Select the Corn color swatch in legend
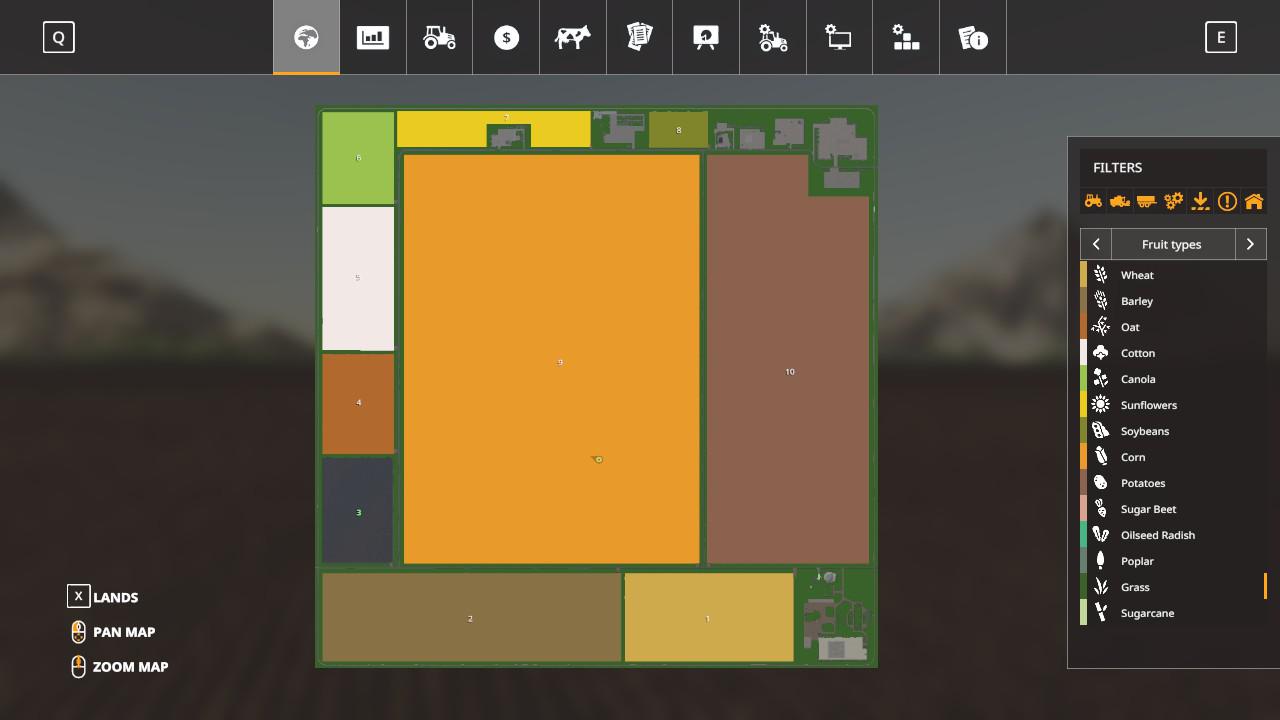1280x720 pixels. (1083, 457)
